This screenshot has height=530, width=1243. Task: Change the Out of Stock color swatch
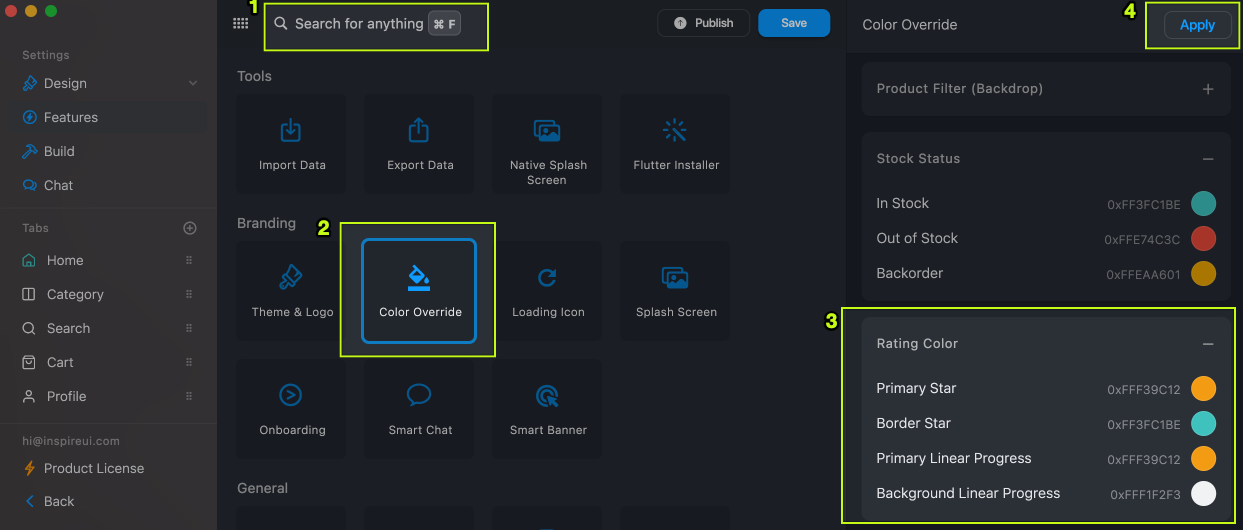(x=1203, y=239)
